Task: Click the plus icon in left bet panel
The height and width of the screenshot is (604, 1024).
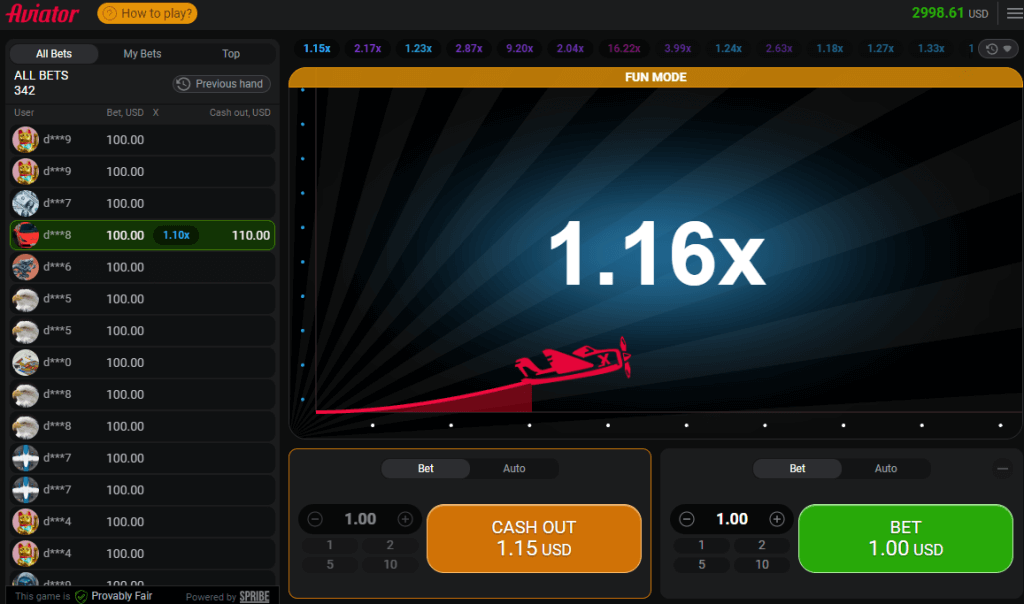Action: (405, 519)
